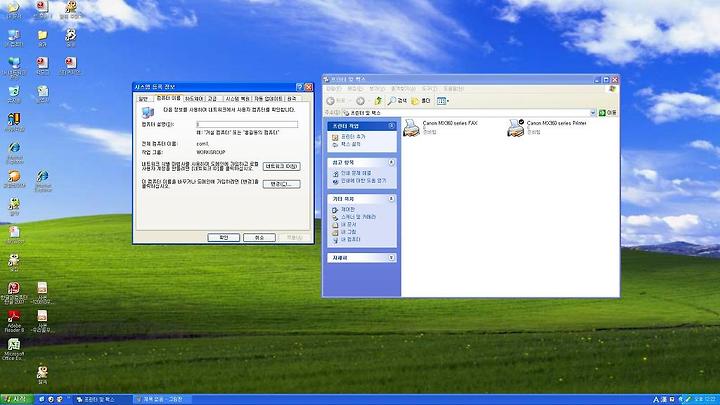Toggle the Folders pane button in toolbar
This screenshot has width=720, height=405.
coord(421,101)
